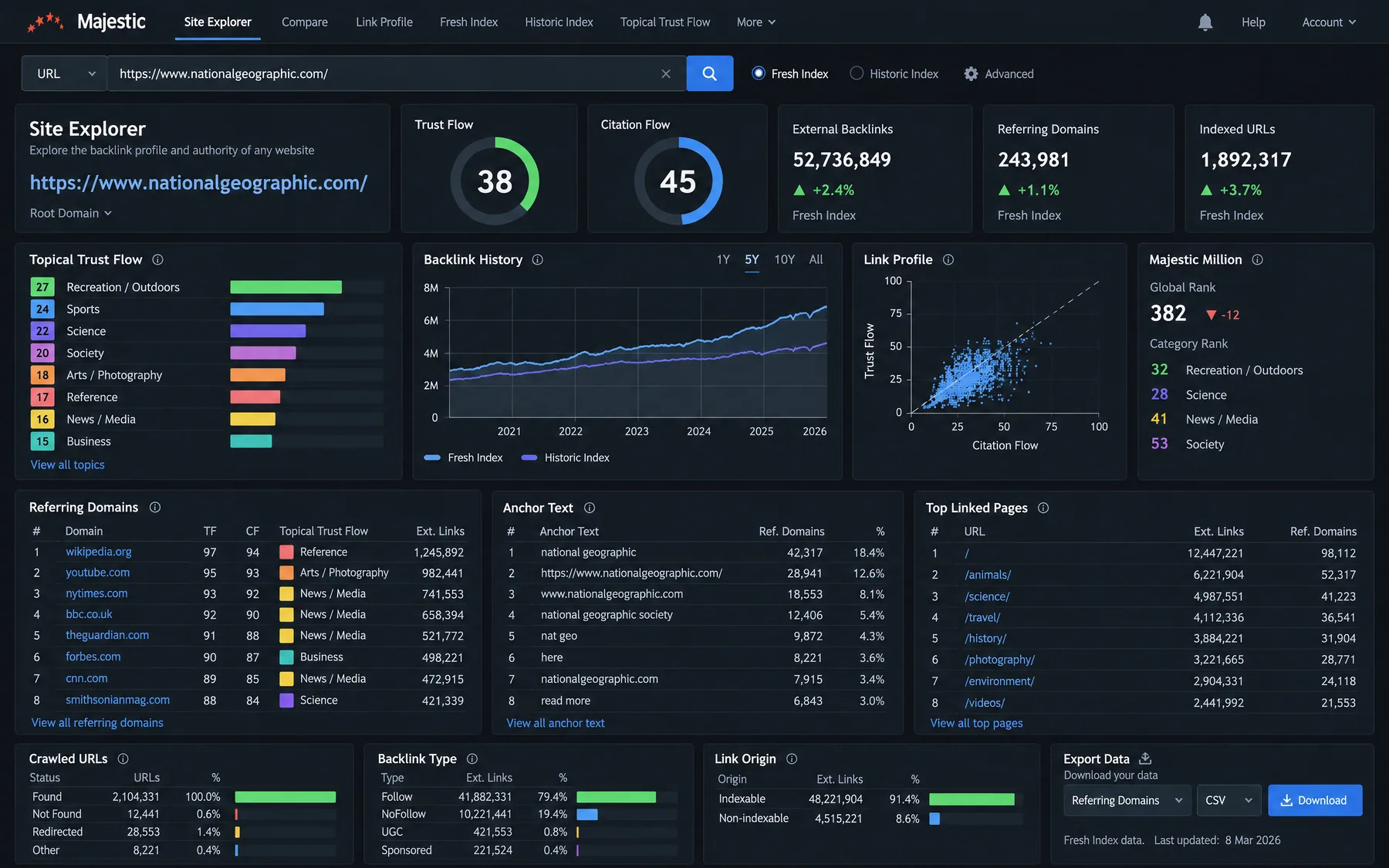
Task: Open smithsonianmag.com domain link
Action: [118, 701]
